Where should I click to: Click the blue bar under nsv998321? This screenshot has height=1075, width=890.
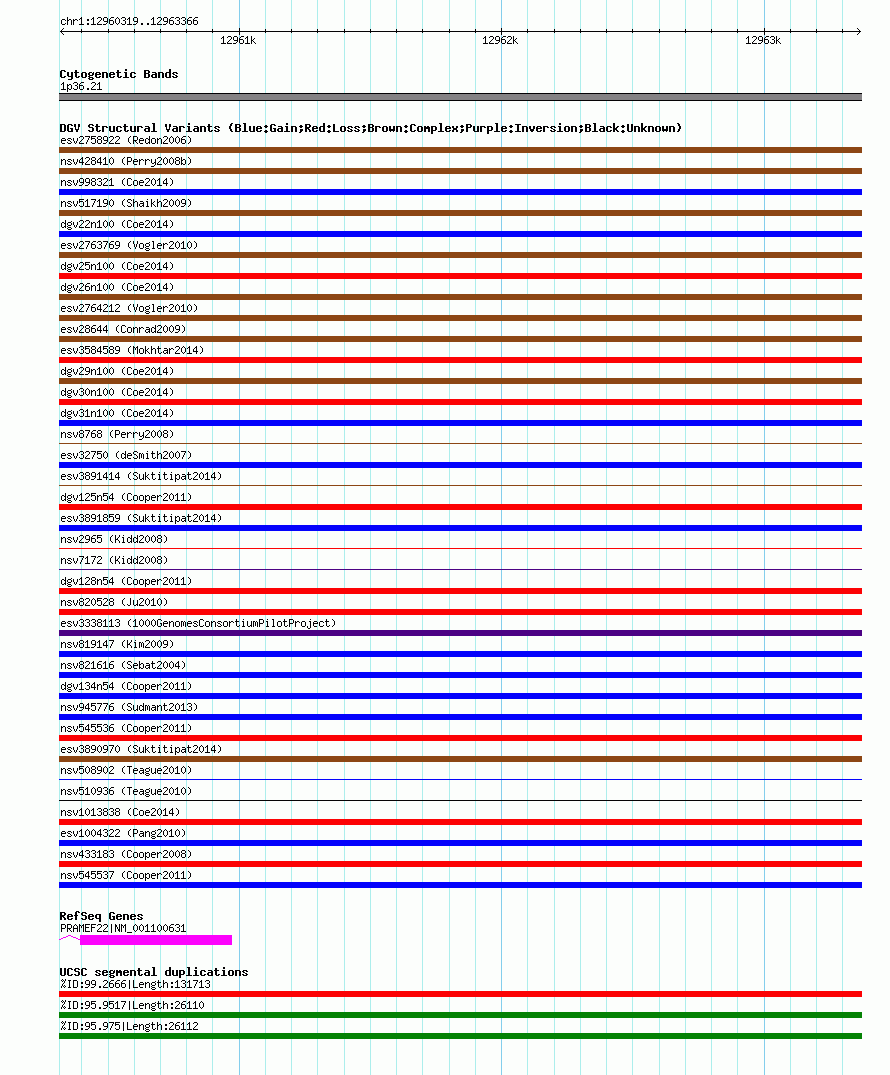pyautogui.click(x=460, y=192)
